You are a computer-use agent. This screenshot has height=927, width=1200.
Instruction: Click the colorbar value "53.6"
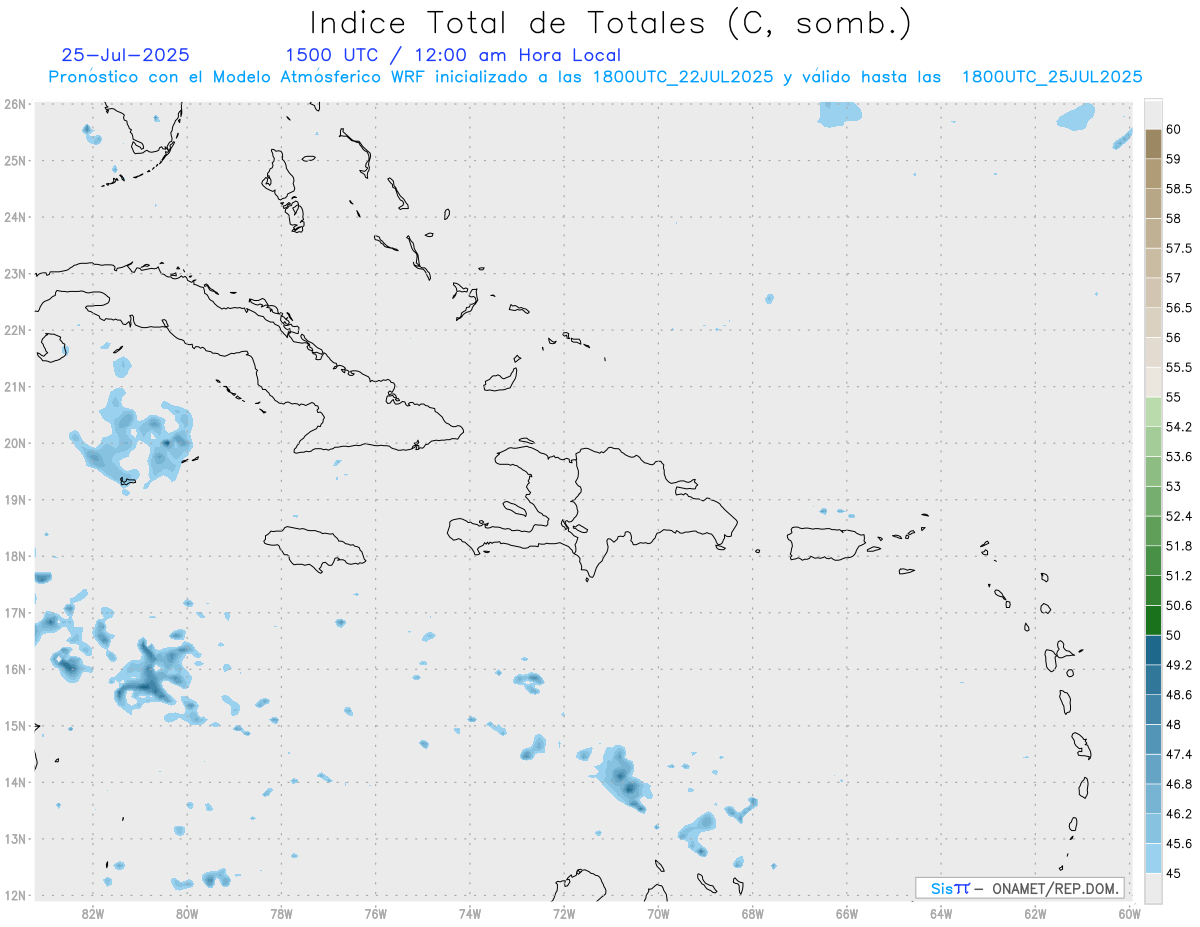point(1178,457)
